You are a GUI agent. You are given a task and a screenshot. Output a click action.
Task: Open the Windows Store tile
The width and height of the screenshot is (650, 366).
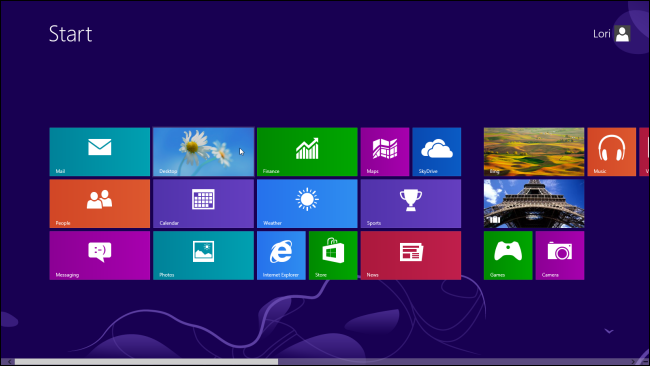(333, 255)
